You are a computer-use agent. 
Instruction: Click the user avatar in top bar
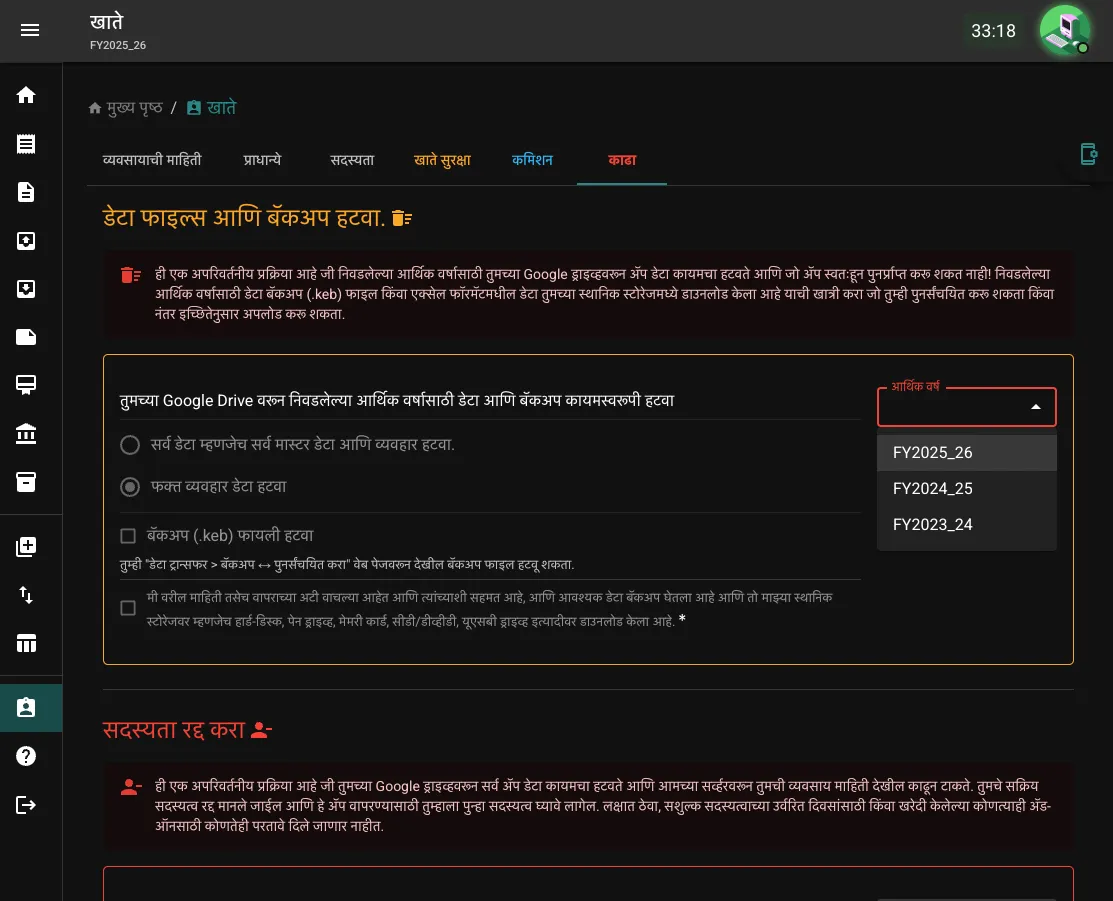pos(1064,31)
